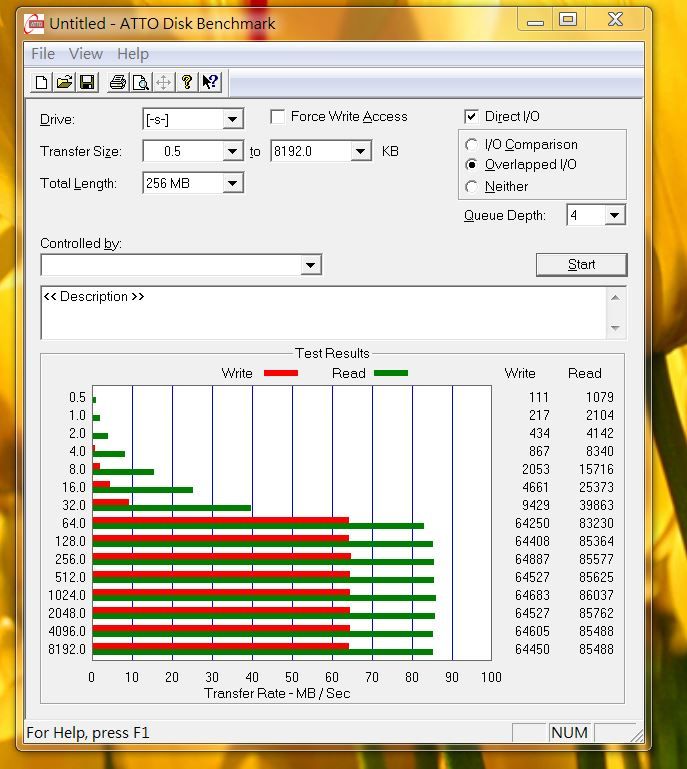Image resolution: width=687 pixels, height=769 pixels.
Task: Open the Help menu
Action: (133, 53)
